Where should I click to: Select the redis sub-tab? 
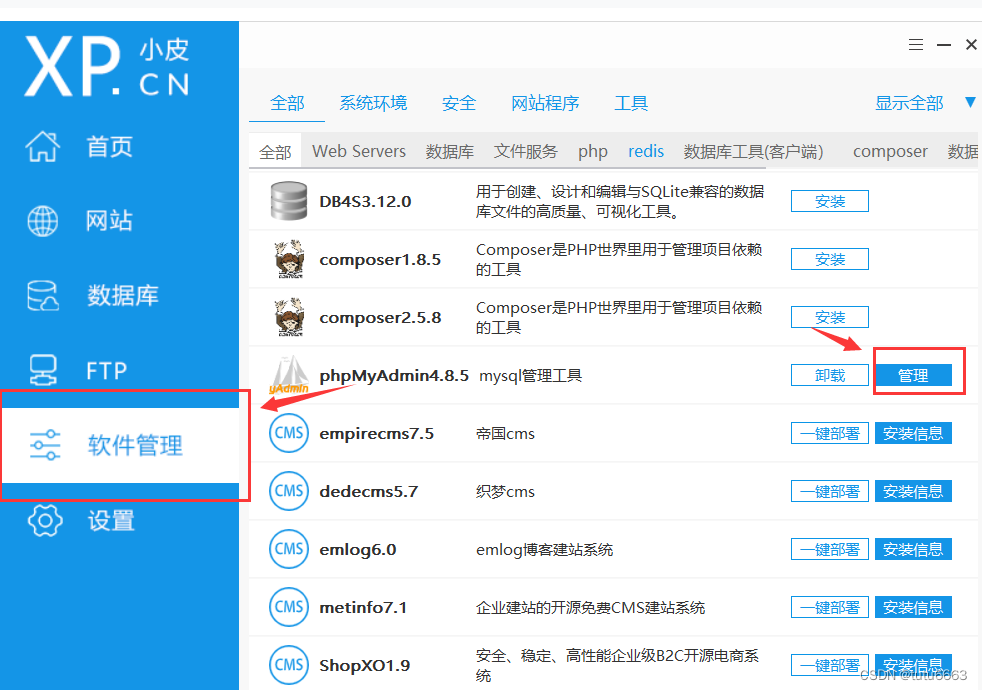pyautogui.click(x=646, y=152)
